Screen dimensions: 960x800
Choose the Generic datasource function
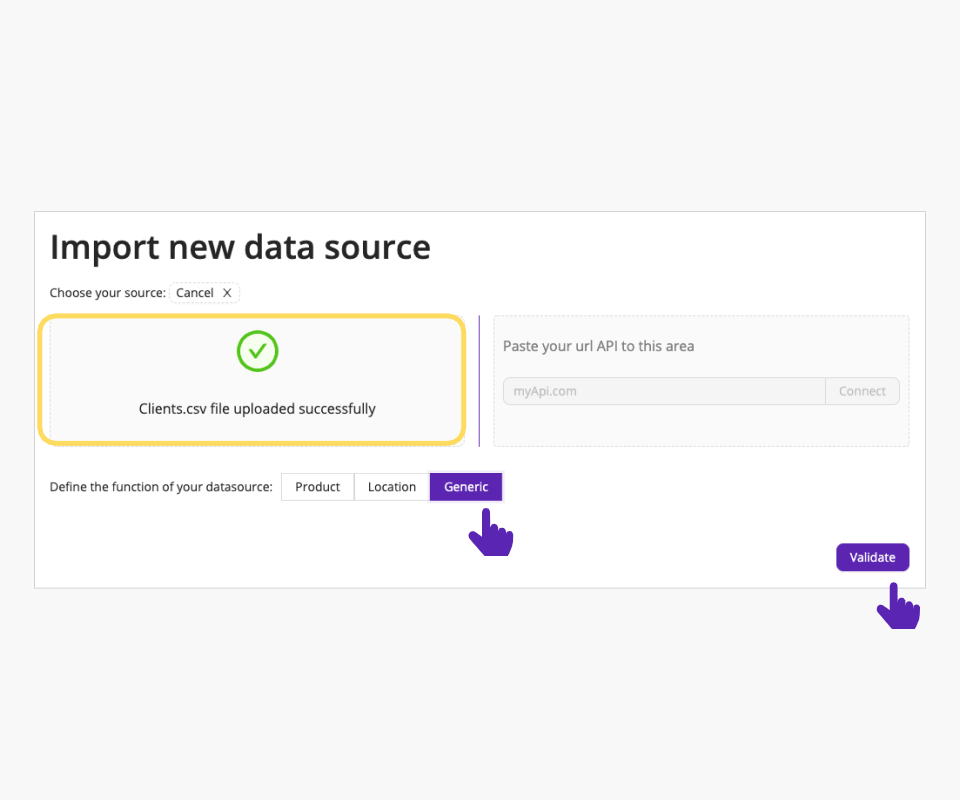tap(466, 487)
